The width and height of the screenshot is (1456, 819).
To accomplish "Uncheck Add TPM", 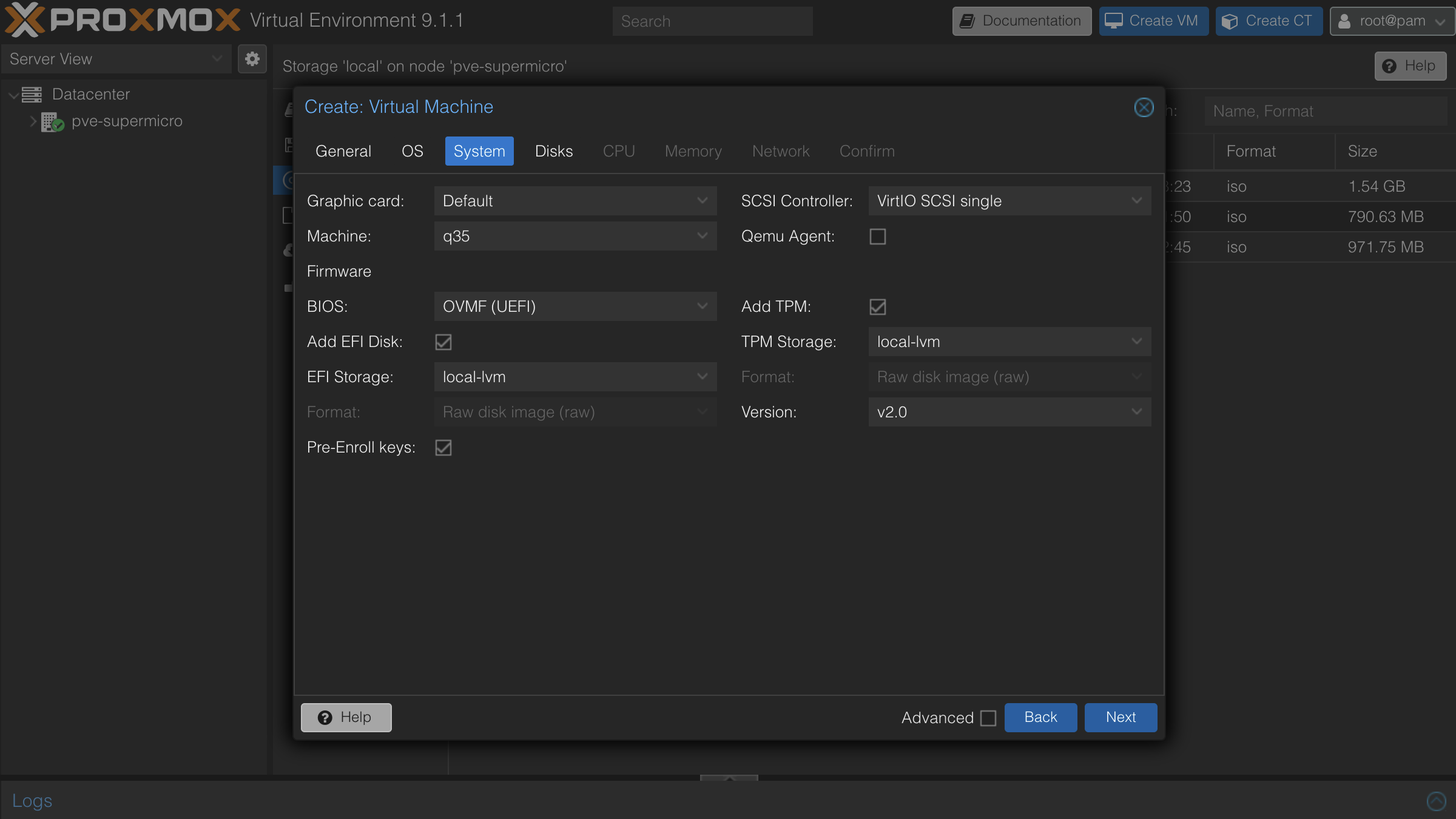I will pyautogui.click(x=877, y=306).
